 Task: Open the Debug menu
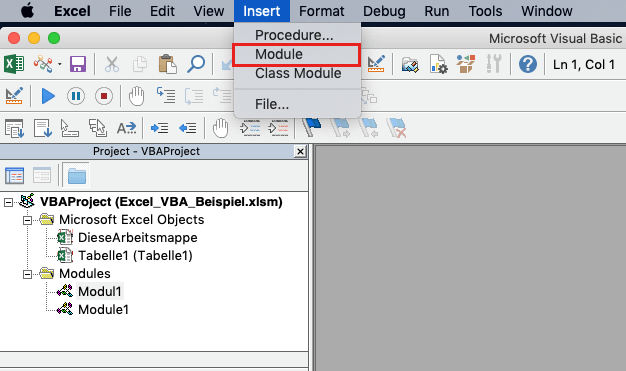pos(384,11)
